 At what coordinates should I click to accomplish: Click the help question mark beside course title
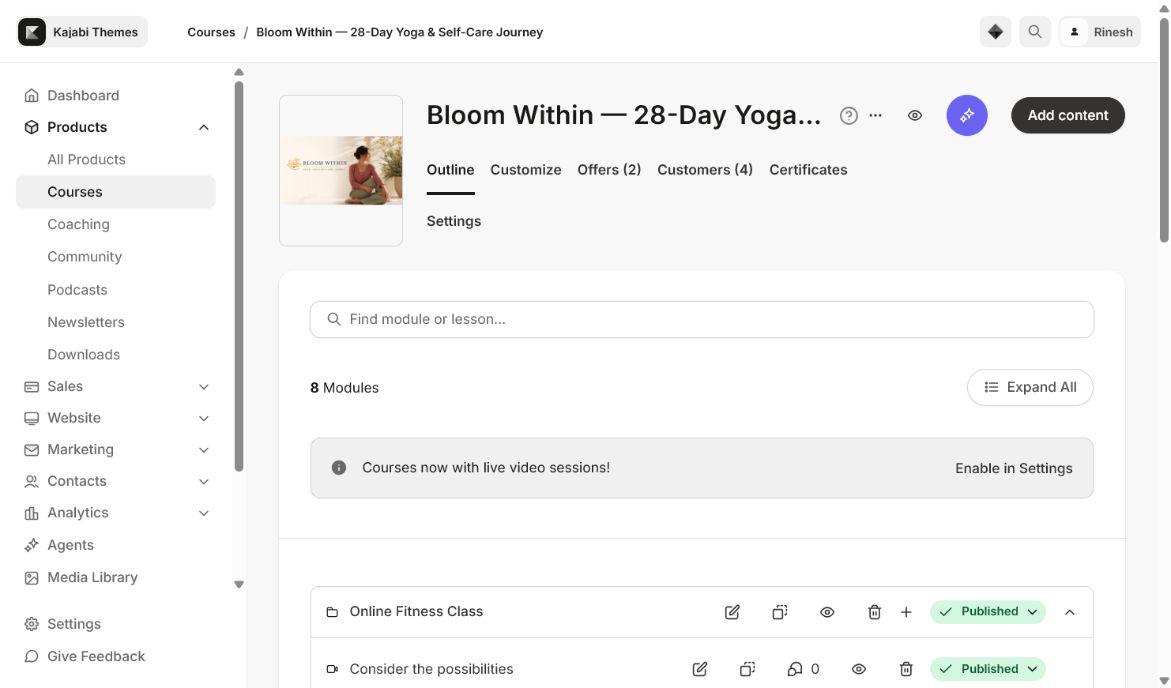(x=848, y=116)
